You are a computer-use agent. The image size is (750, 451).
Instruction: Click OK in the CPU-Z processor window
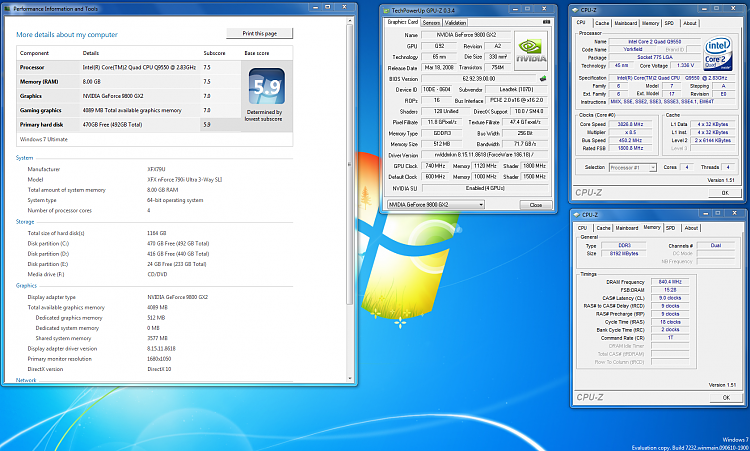725,193
